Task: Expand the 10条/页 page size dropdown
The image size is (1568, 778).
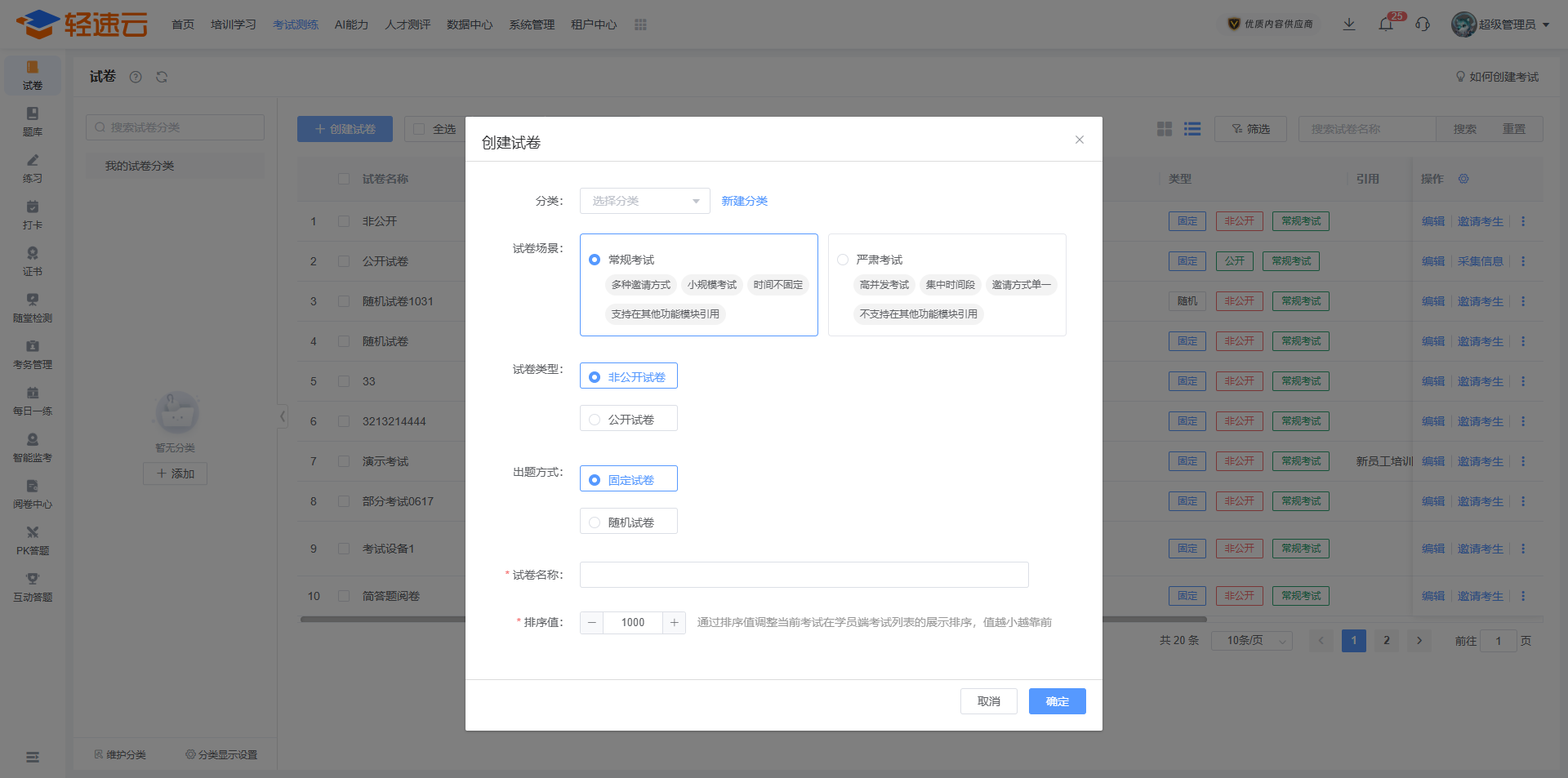Action: pos(1251,641)
